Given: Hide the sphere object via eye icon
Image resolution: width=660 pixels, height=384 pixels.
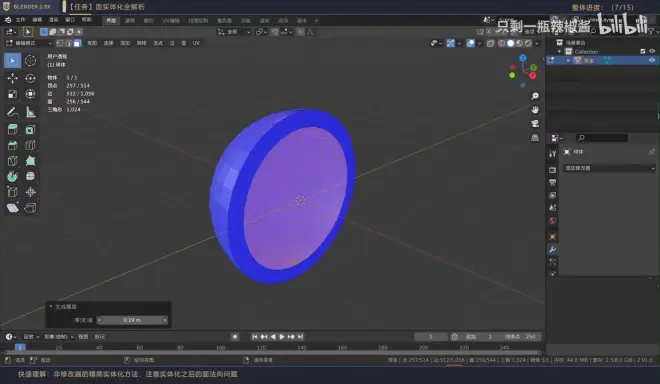Looking at the screenshot, I should 652,60.
